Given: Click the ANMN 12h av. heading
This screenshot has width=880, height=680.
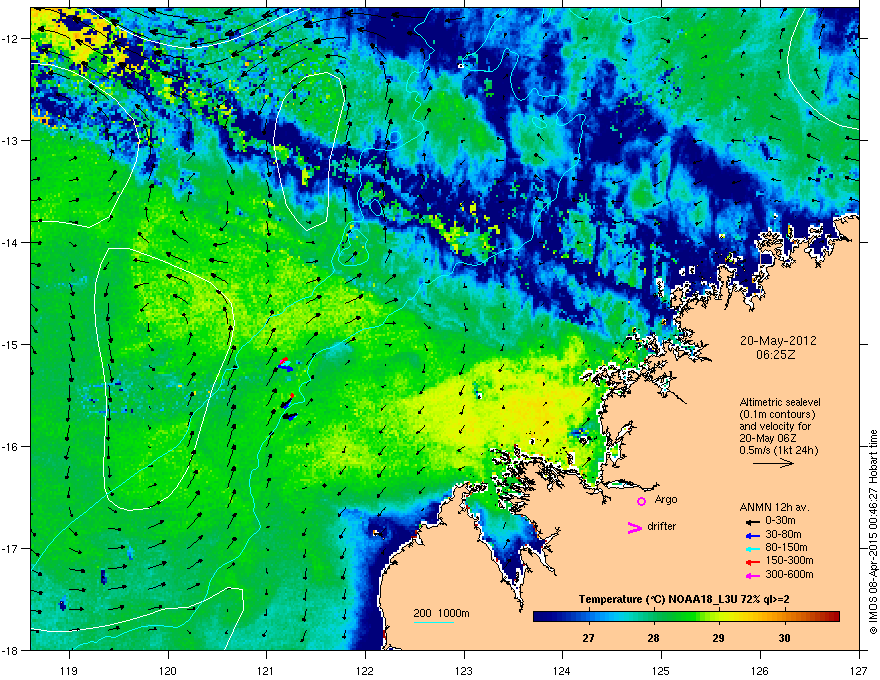Looking at the screenshot, I should [x=774, y=507].
